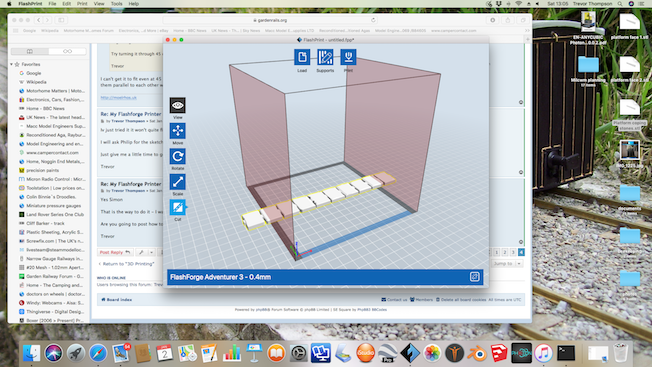Click Safari share icon

pyautogui.click(x=508, y=20)
